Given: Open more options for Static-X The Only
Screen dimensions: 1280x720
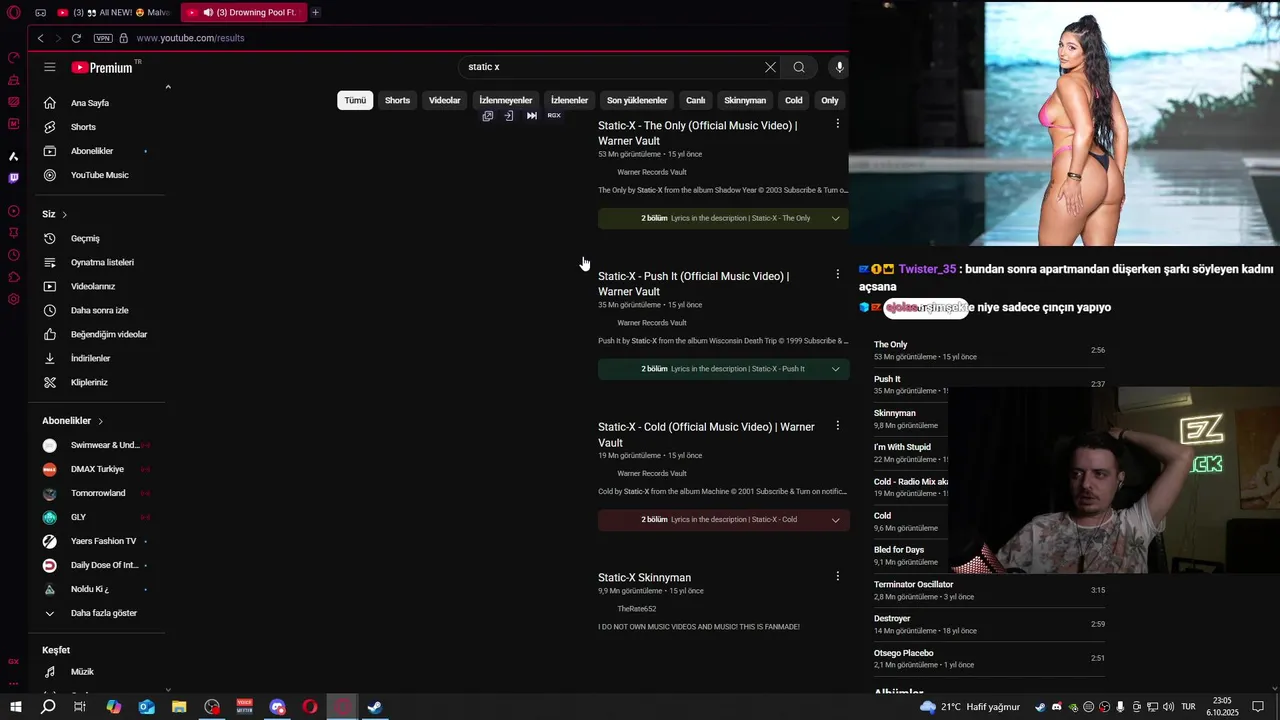Looking at the screenshot, I should (x=838, y=124).
